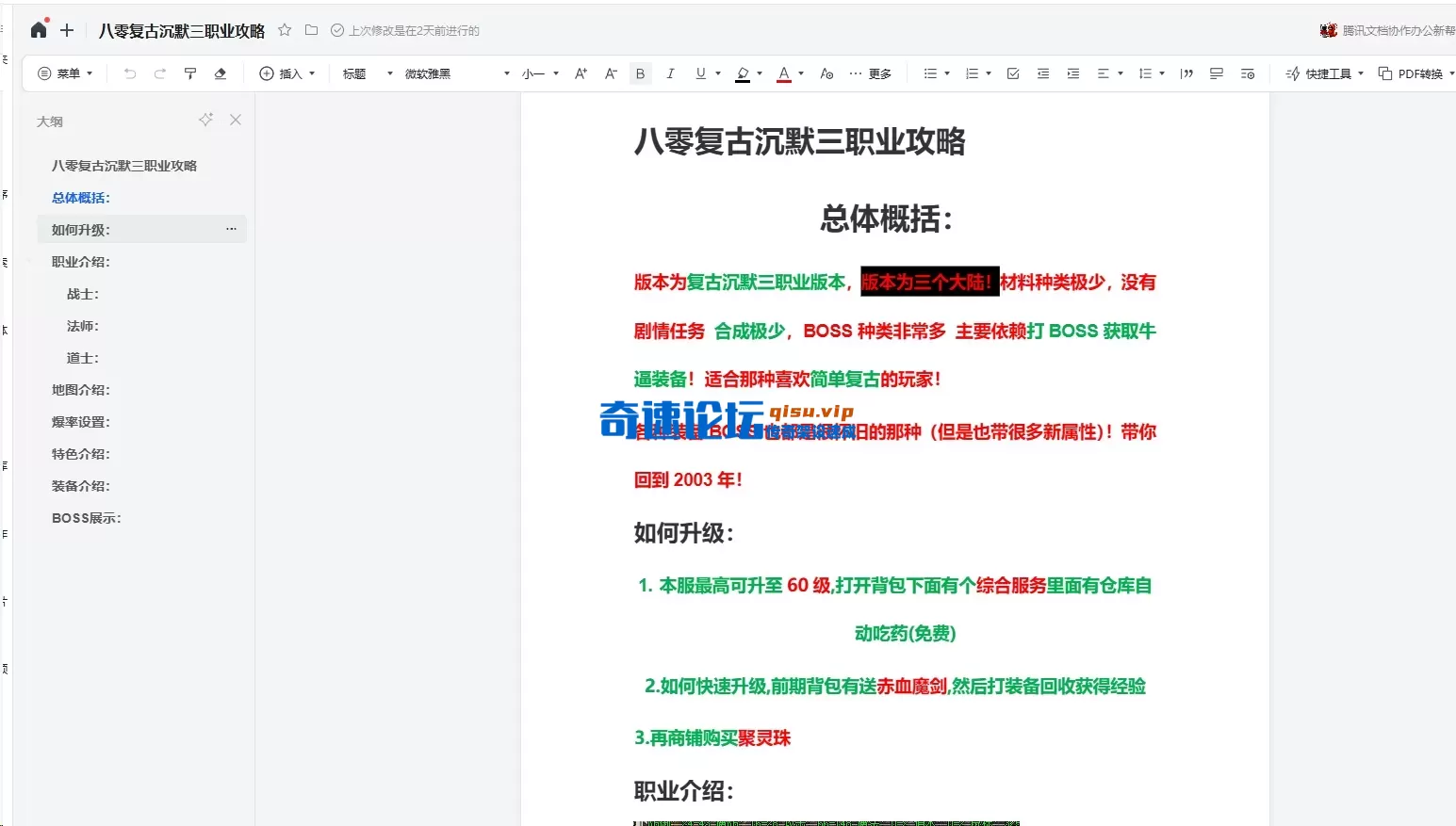Expand underline style options arrow
The height and width of the screenshot is (826, 1456).
point(718,73)
